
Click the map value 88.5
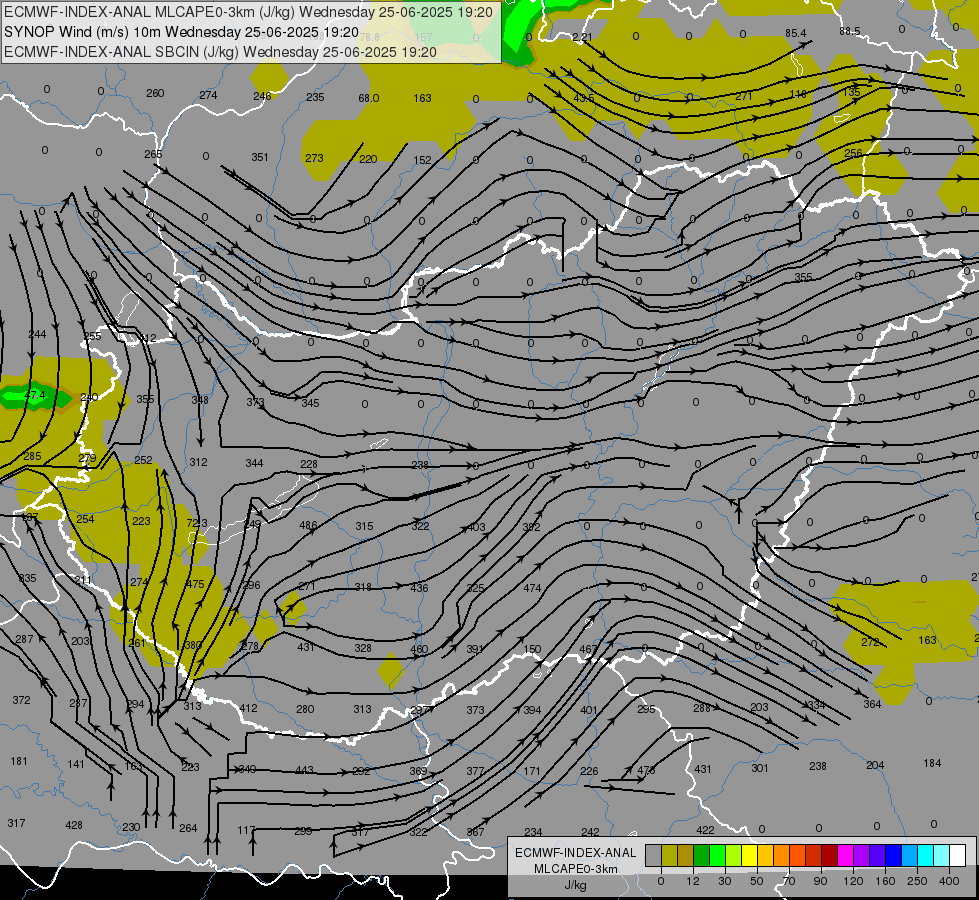(x=850, y=31)
